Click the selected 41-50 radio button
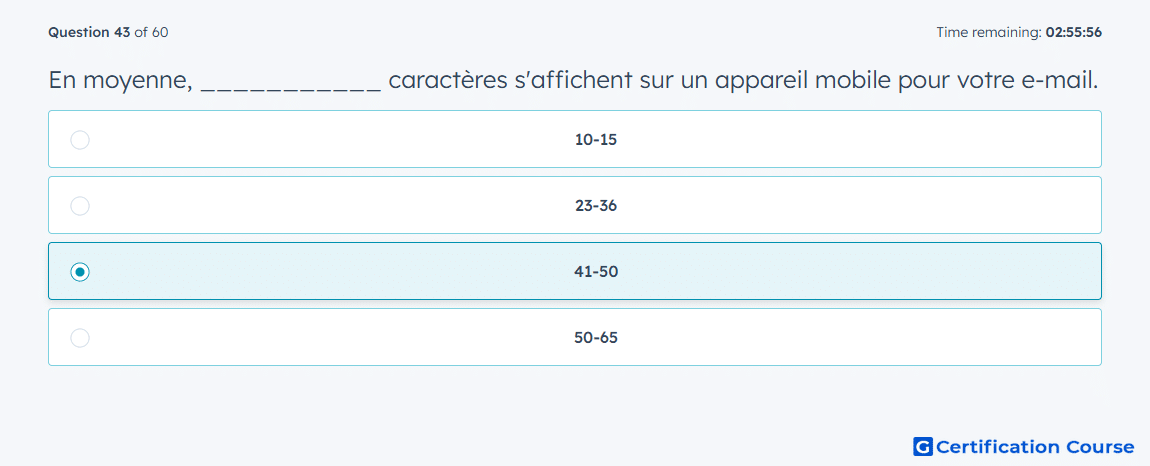The image size is (1150, 466). pyautogui.click(x=80, y=272)
